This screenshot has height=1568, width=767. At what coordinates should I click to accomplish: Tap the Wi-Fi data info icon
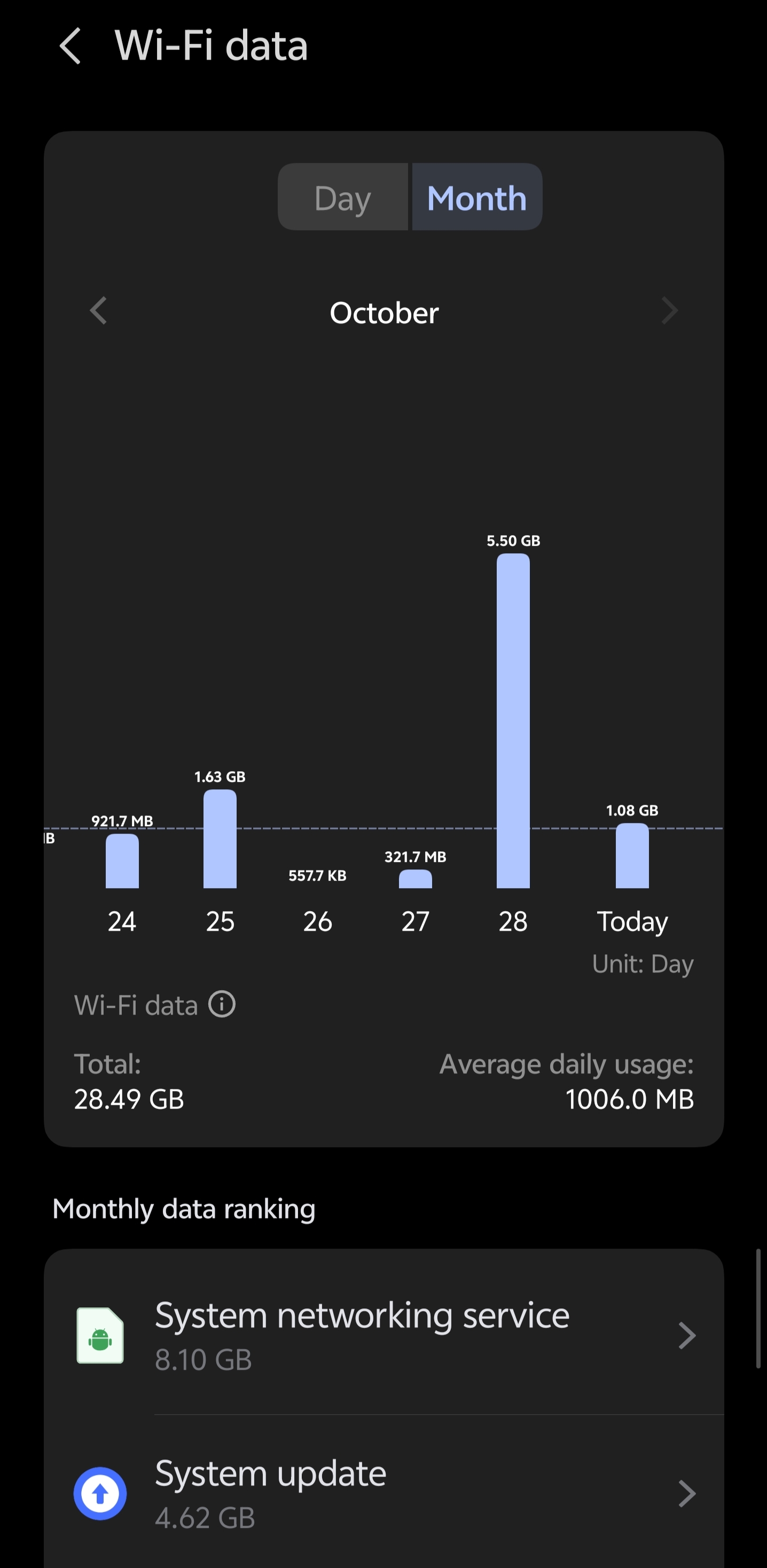click(x=222, y=1005)
